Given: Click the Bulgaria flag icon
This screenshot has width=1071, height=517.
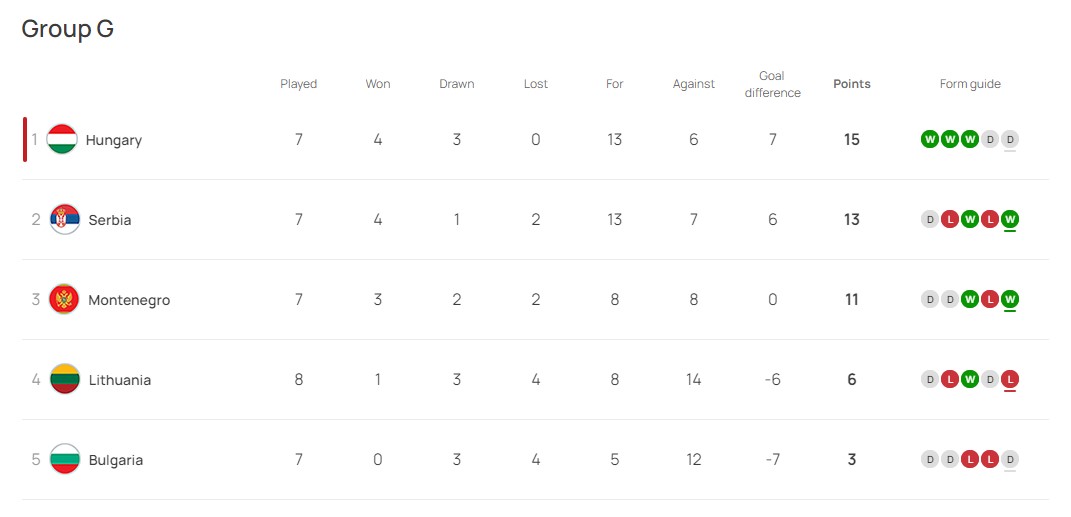Looking at the screenshot, I should (65, 459).
